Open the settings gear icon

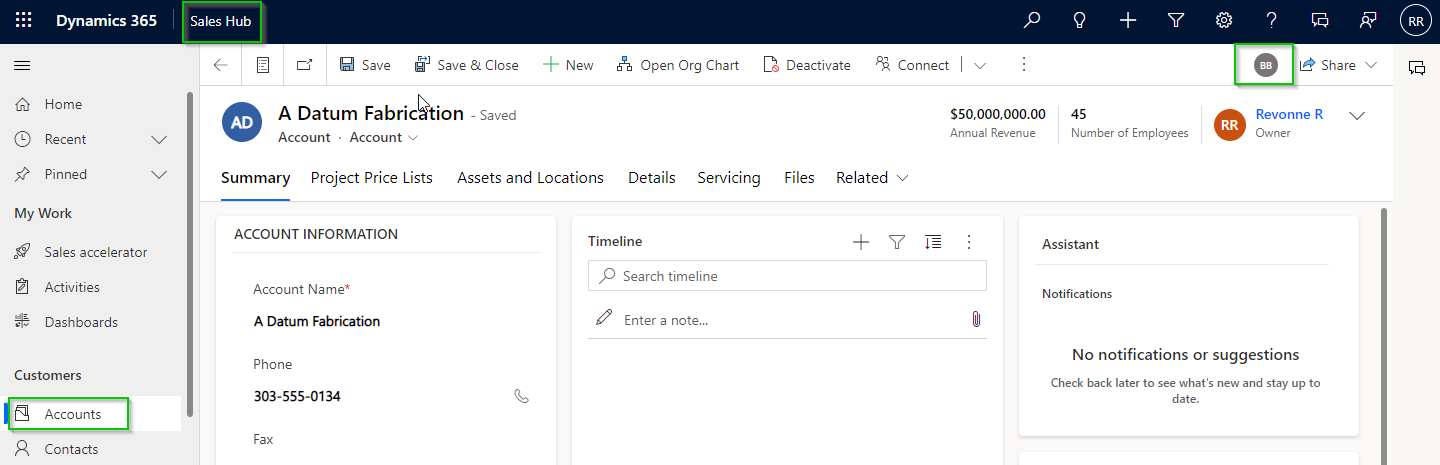[1223, 21]
